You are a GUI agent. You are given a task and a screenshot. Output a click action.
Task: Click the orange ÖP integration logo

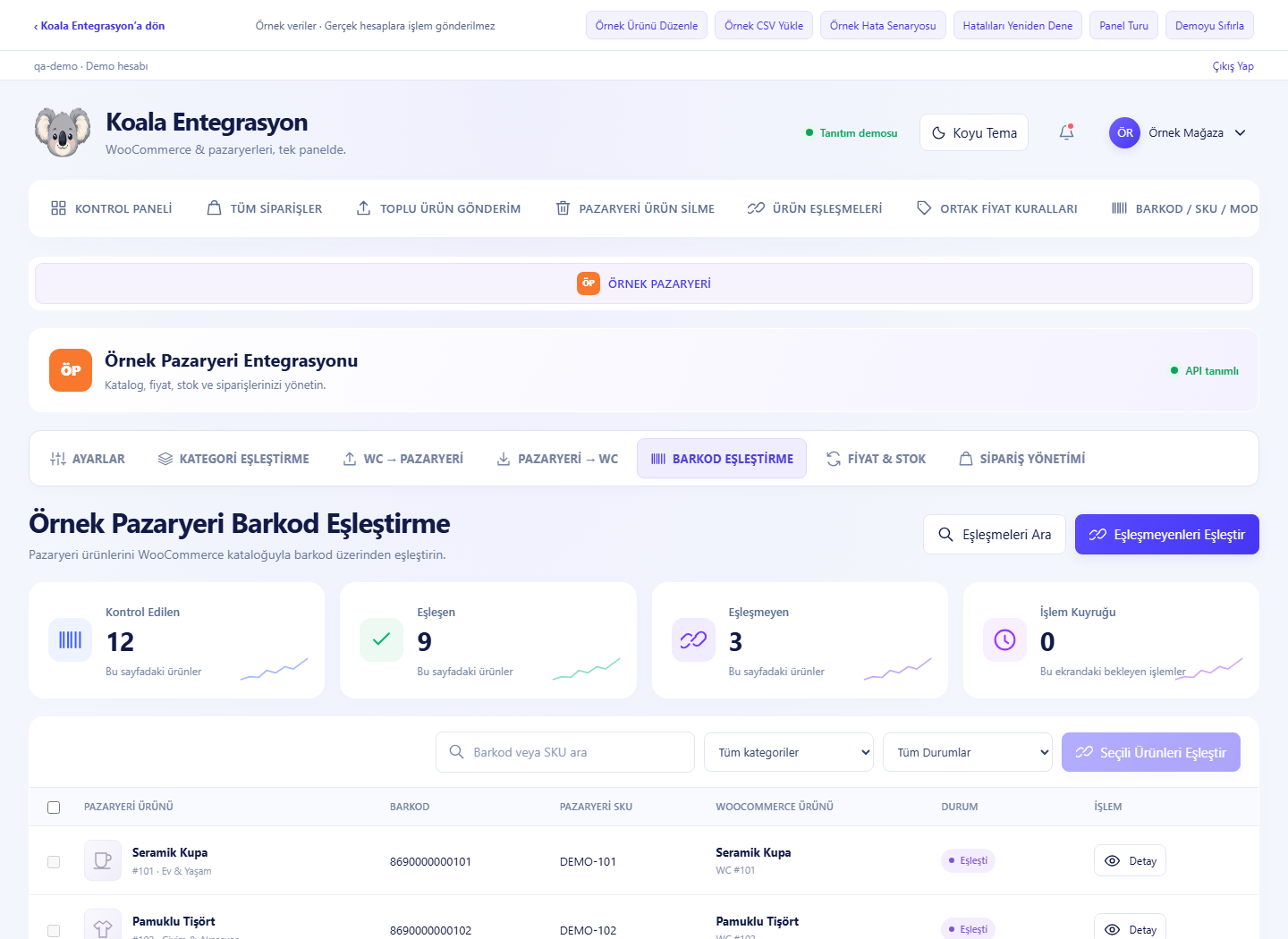pyautogui.click(x=71, y=370)
